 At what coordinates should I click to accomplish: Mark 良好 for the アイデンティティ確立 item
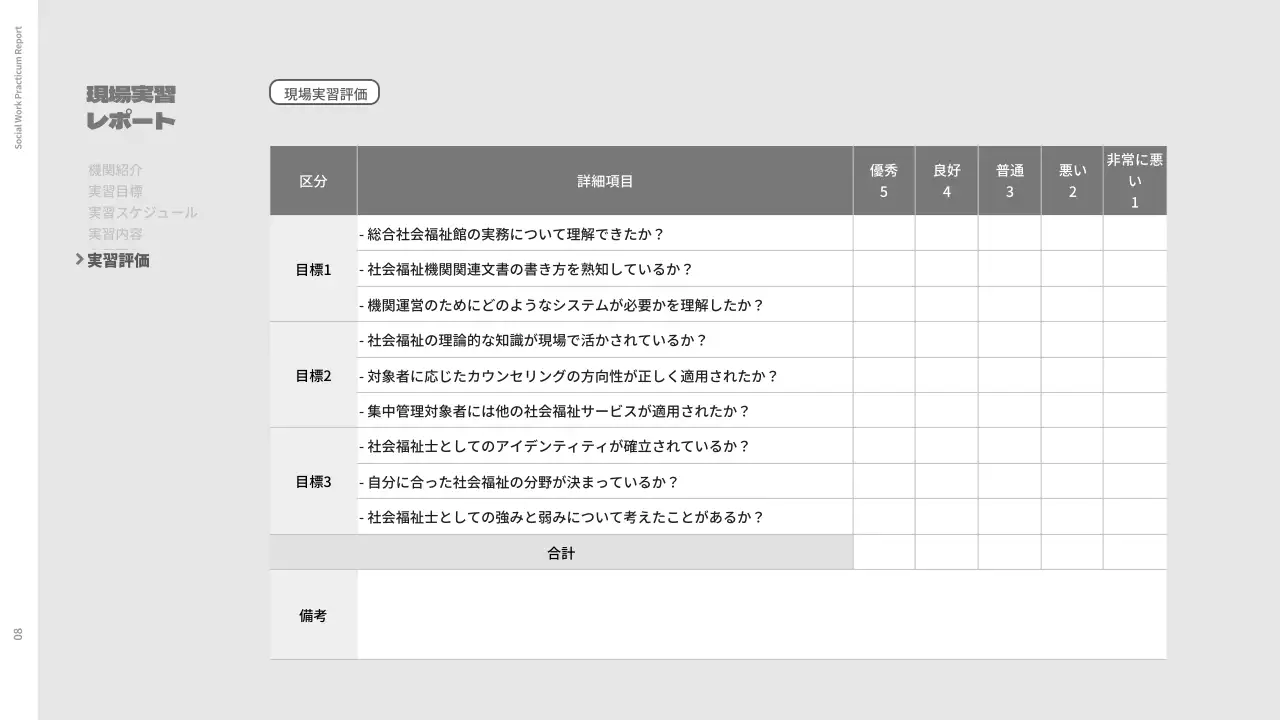point(946,446)
